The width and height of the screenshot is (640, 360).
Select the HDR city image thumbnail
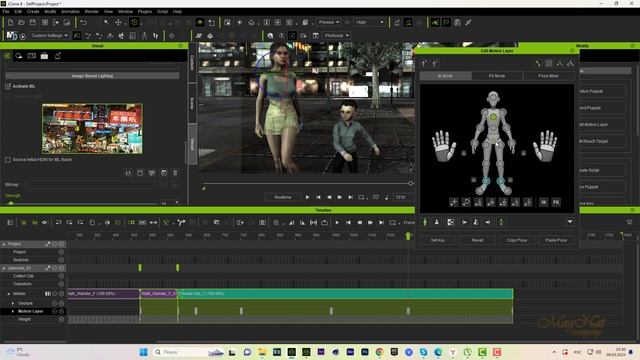(x=92, y=129)
